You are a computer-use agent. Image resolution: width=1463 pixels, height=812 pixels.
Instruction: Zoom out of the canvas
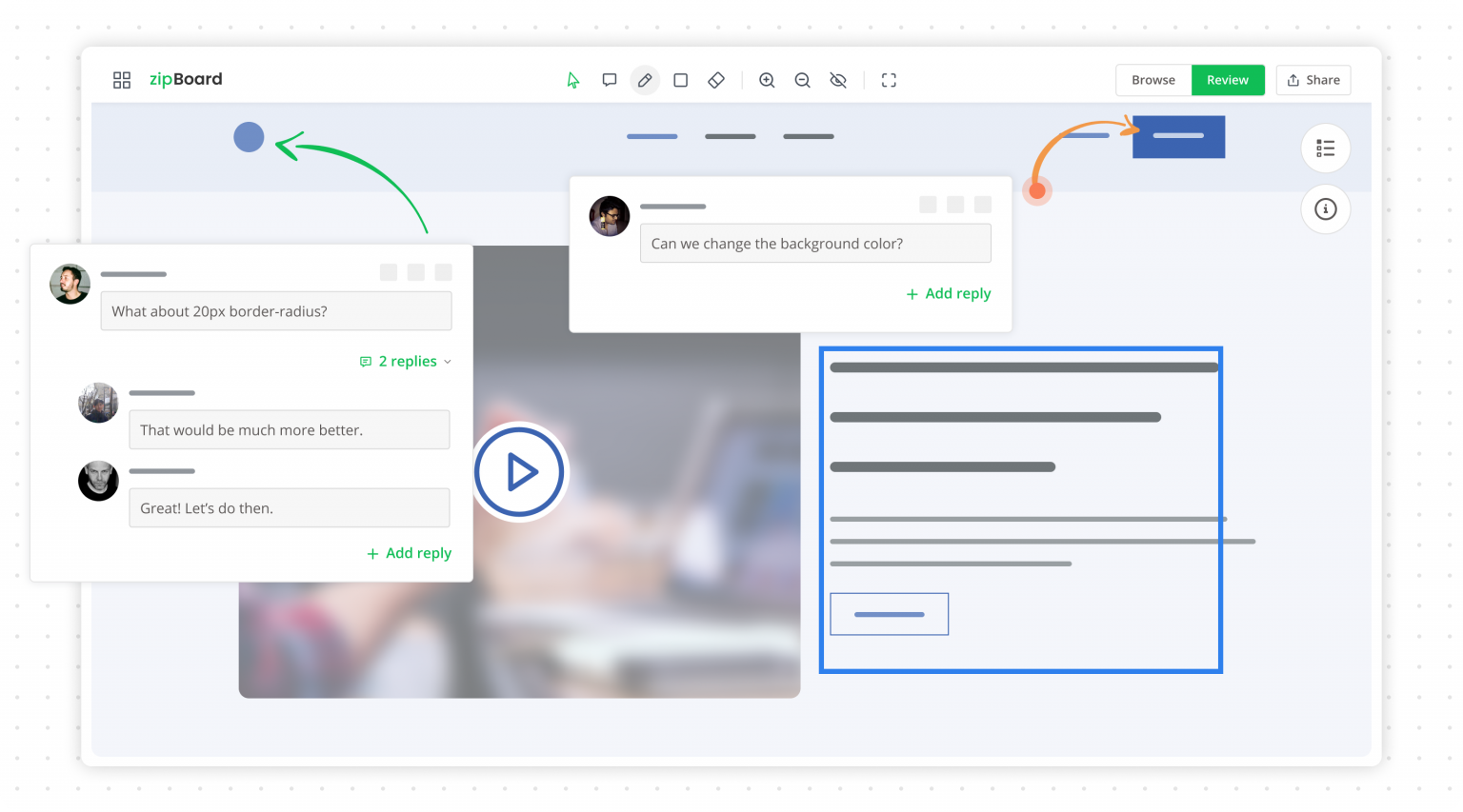click(803, 80)
